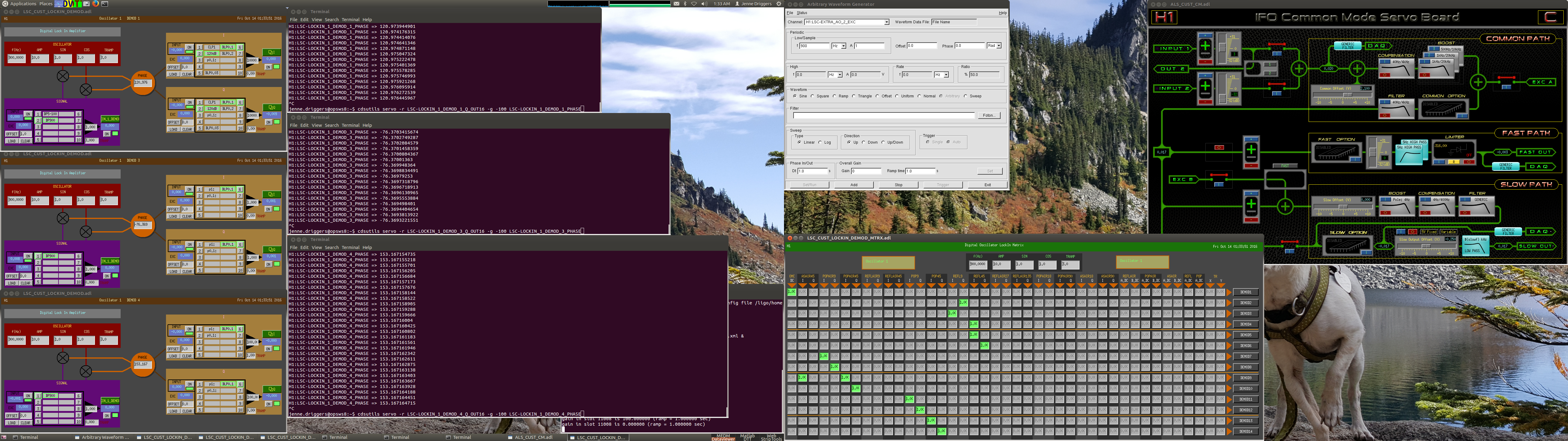Open the Rate Hz unit dropdown
Image resolution: width=1568 pixels, height=441 pixels.
[942, 75]
